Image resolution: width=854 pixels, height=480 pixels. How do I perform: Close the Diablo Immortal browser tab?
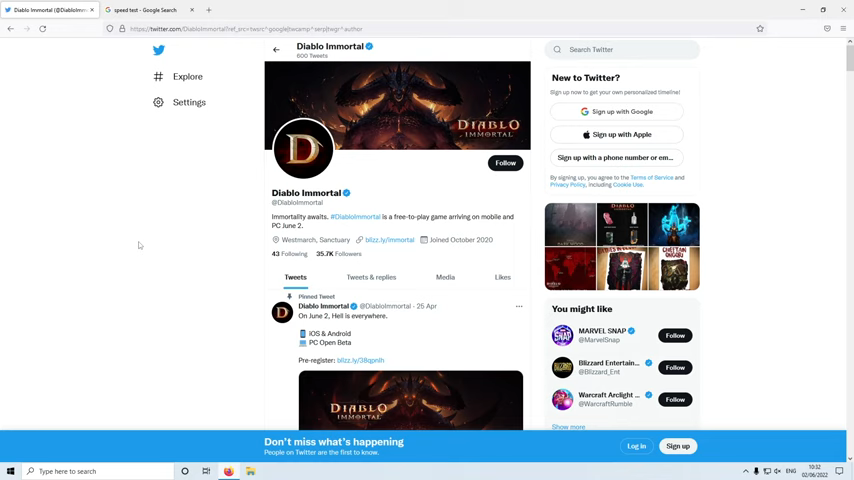click(92, 10)
